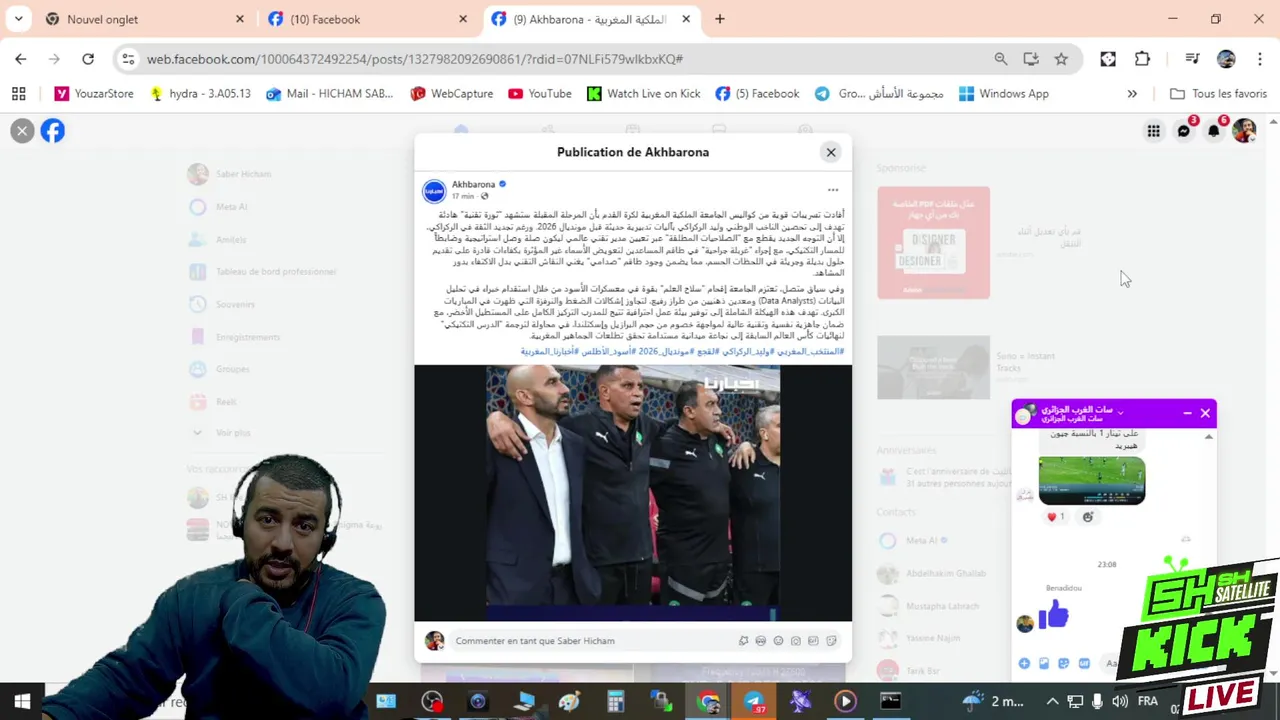Open more actions plus icon in chat
The width and height of the screenshot is (1280, 720).
1024,663
